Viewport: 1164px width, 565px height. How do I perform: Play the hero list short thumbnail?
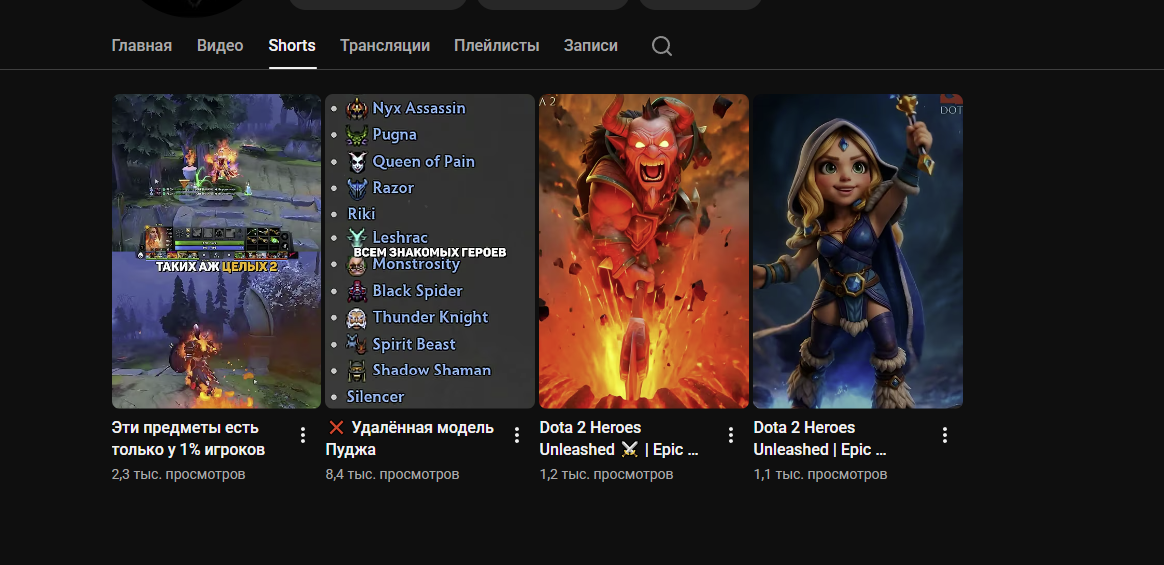click(x=430, y=251)
